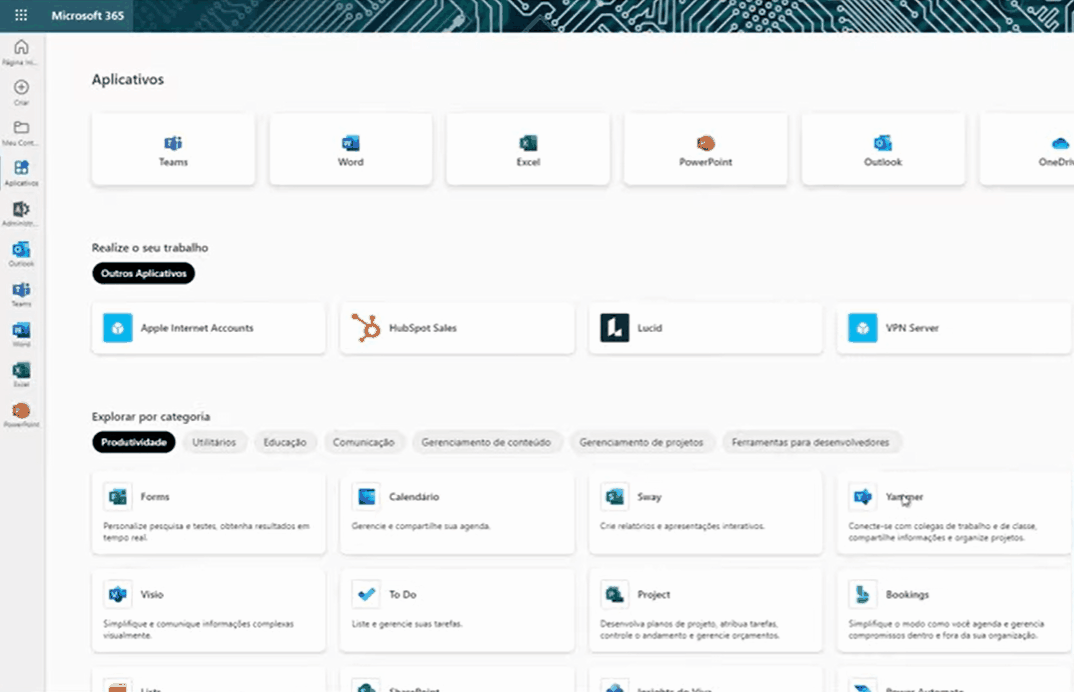Switch to the Educação category
The image size is (1074, 692).
pyautogui.click(x=285, y=442)
